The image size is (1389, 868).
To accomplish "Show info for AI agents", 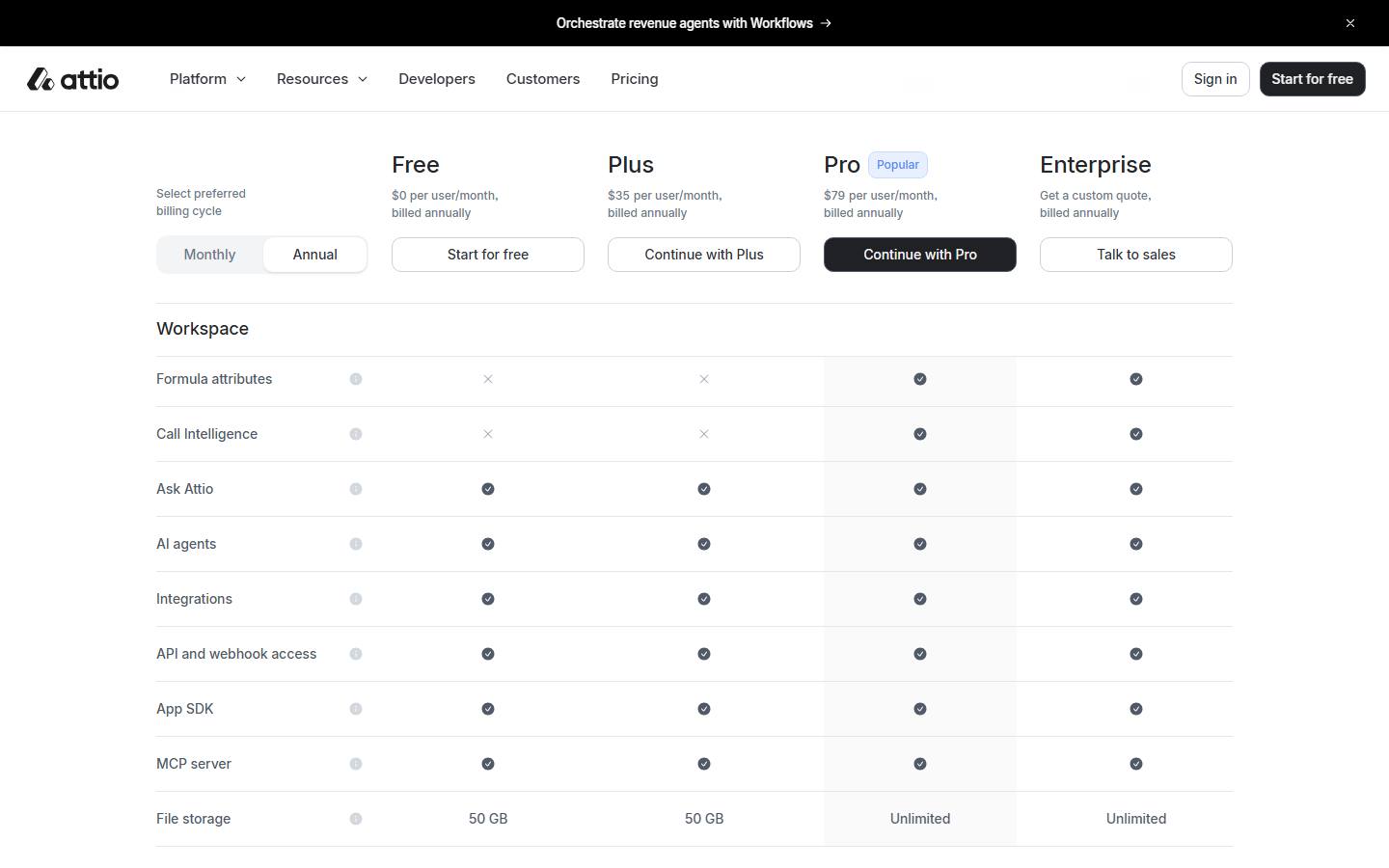I will (356, 544).
